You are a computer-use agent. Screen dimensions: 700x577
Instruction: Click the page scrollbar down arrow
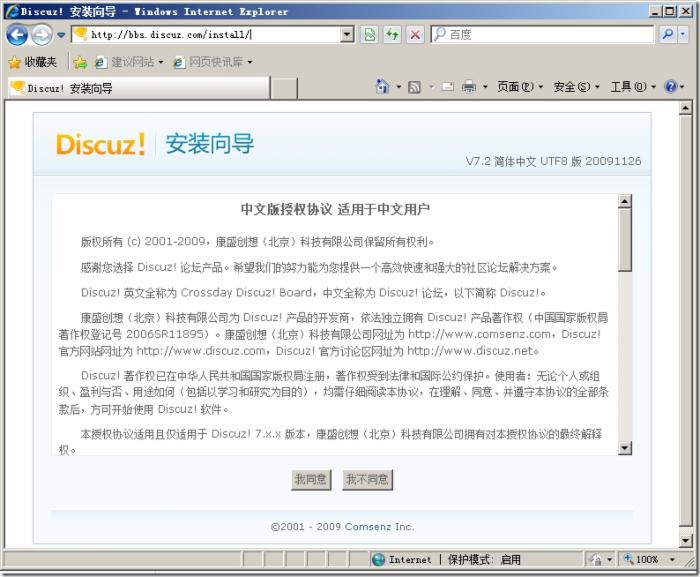(686, 541)
